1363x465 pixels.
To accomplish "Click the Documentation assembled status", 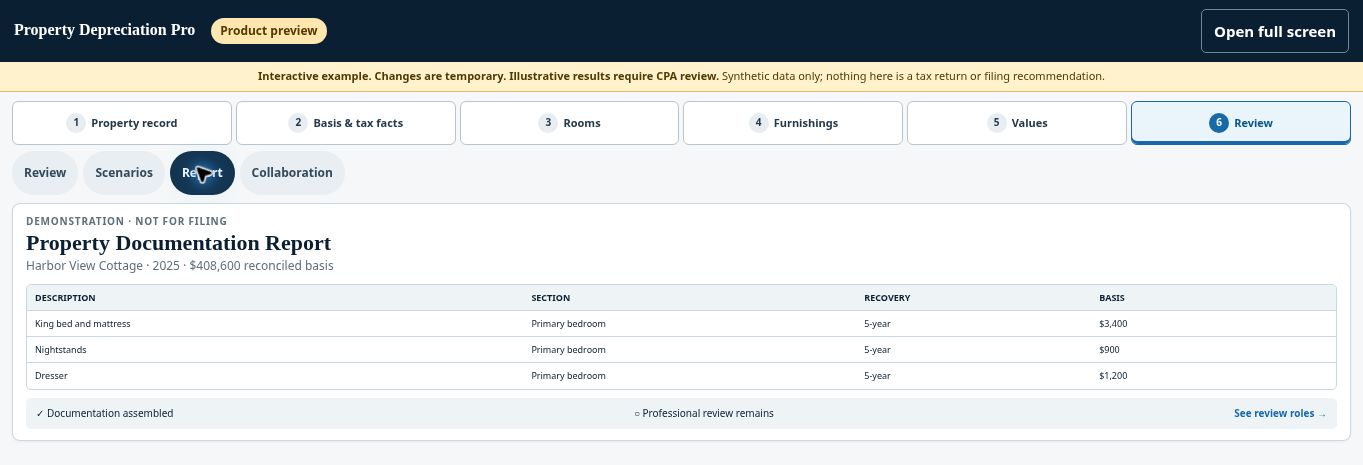I will click(104, 413).
